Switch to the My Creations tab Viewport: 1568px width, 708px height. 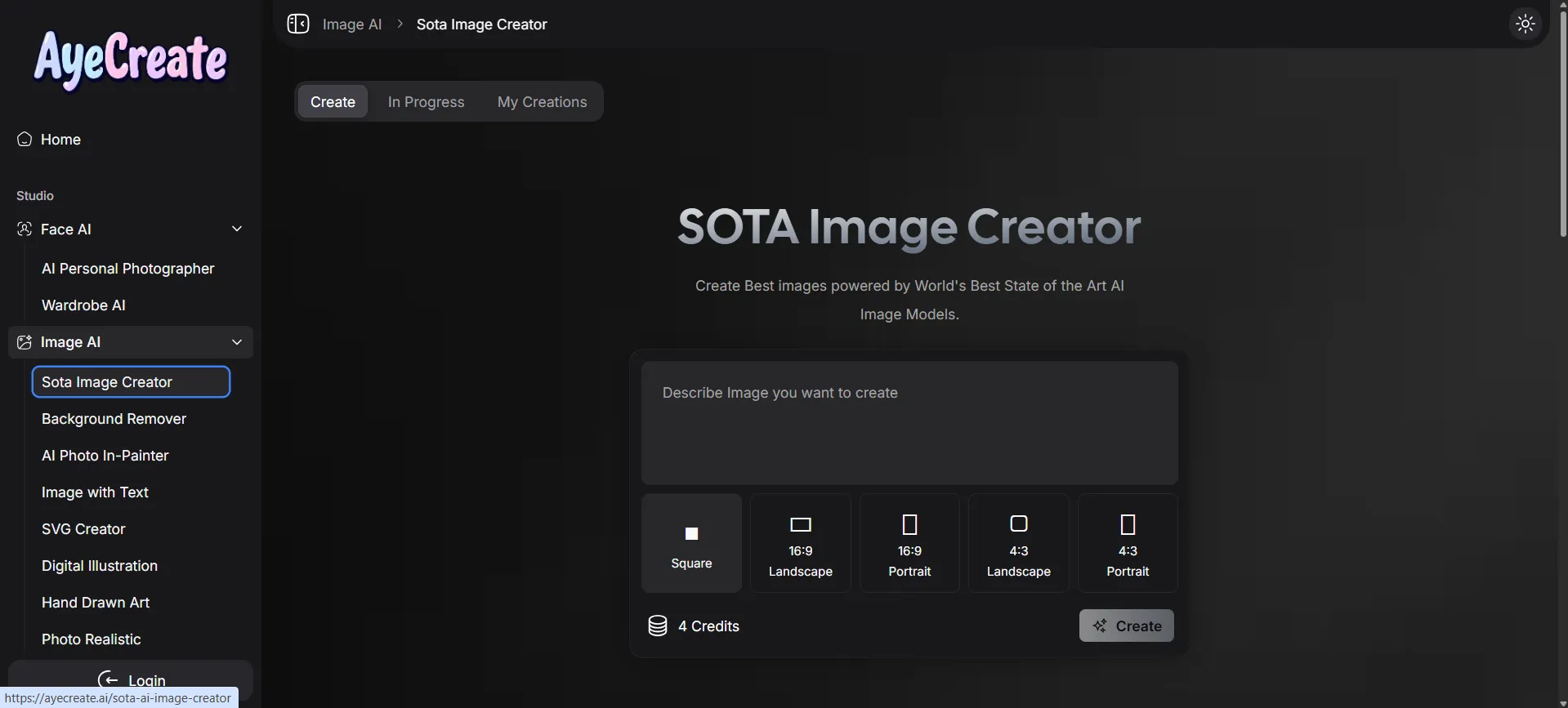click(542, 102)
